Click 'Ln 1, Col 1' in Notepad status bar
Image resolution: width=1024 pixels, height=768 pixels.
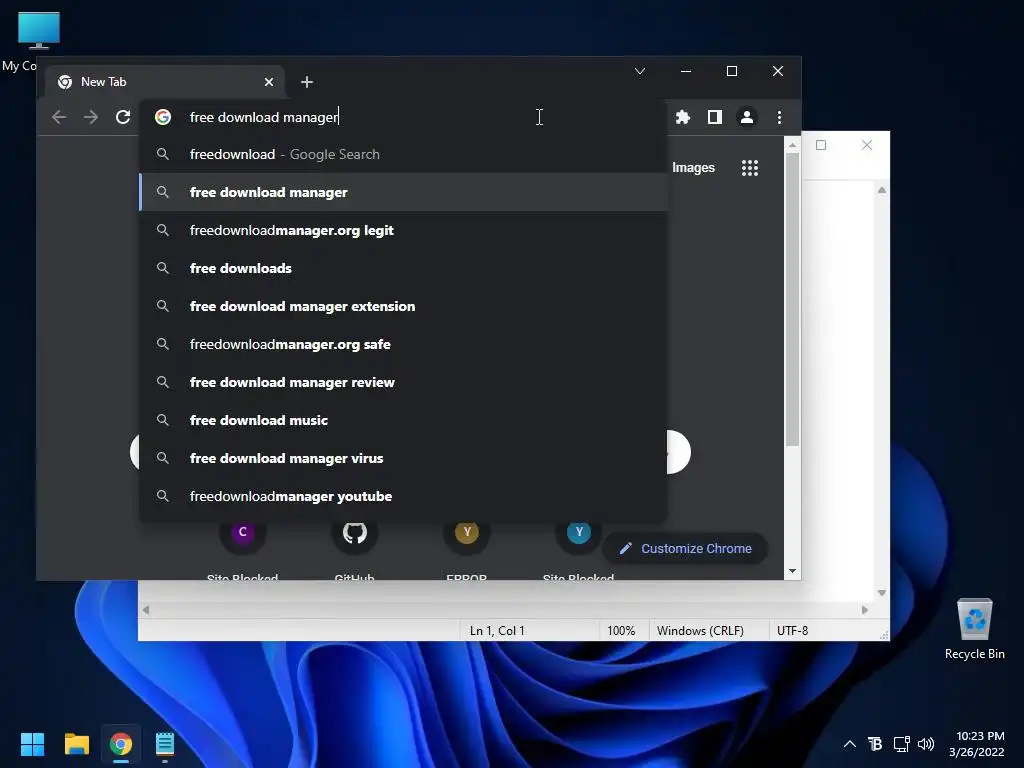[x=496, y=631]
